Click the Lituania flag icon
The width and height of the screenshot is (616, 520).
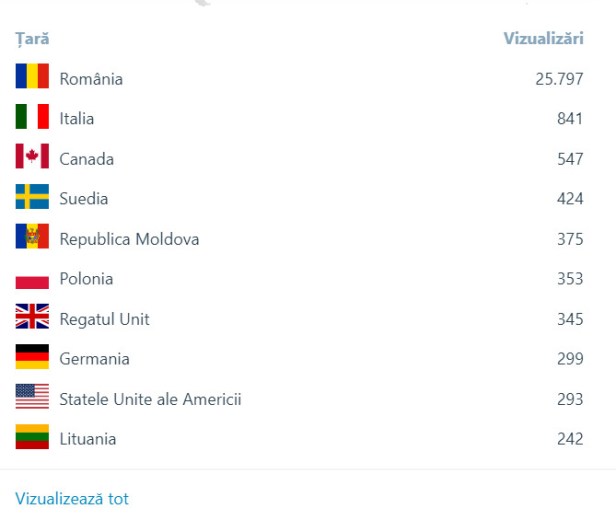click(32, 437)
